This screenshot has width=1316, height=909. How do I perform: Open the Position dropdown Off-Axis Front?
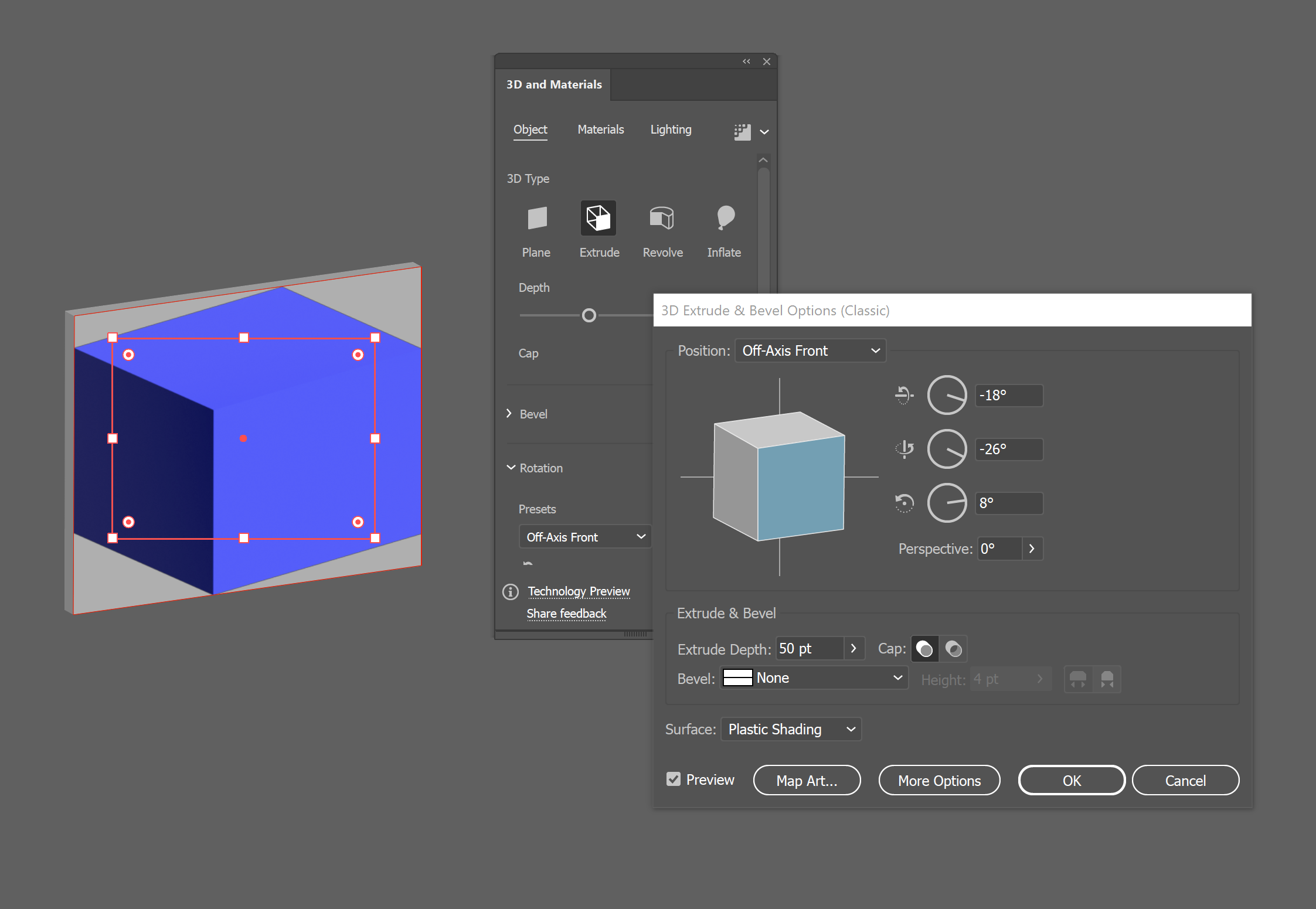pos(810,350)
